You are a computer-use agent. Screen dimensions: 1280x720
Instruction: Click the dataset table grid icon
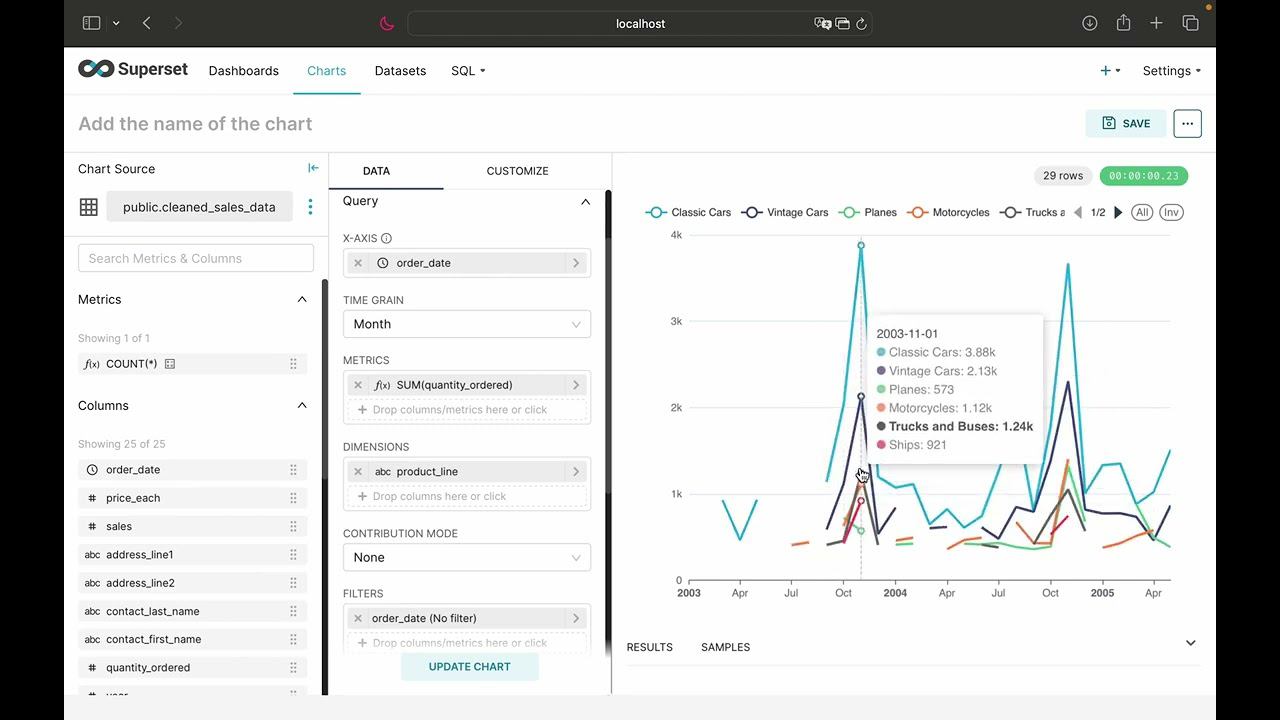pyautogui.click(x=89, y=207)
